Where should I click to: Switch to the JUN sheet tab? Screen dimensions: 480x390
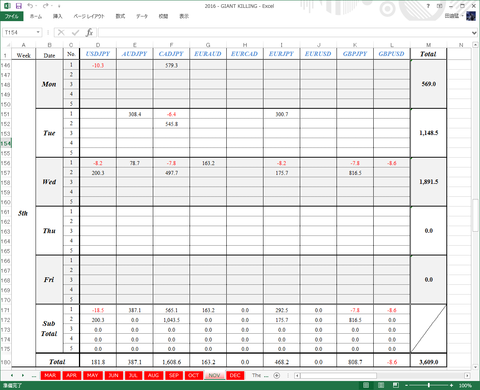coord(113,375)
